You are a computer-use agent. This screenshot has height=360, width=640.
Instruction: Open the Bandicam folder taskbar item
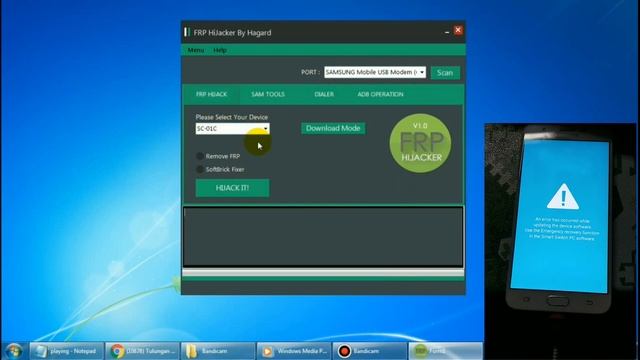[x=218, y=351]
